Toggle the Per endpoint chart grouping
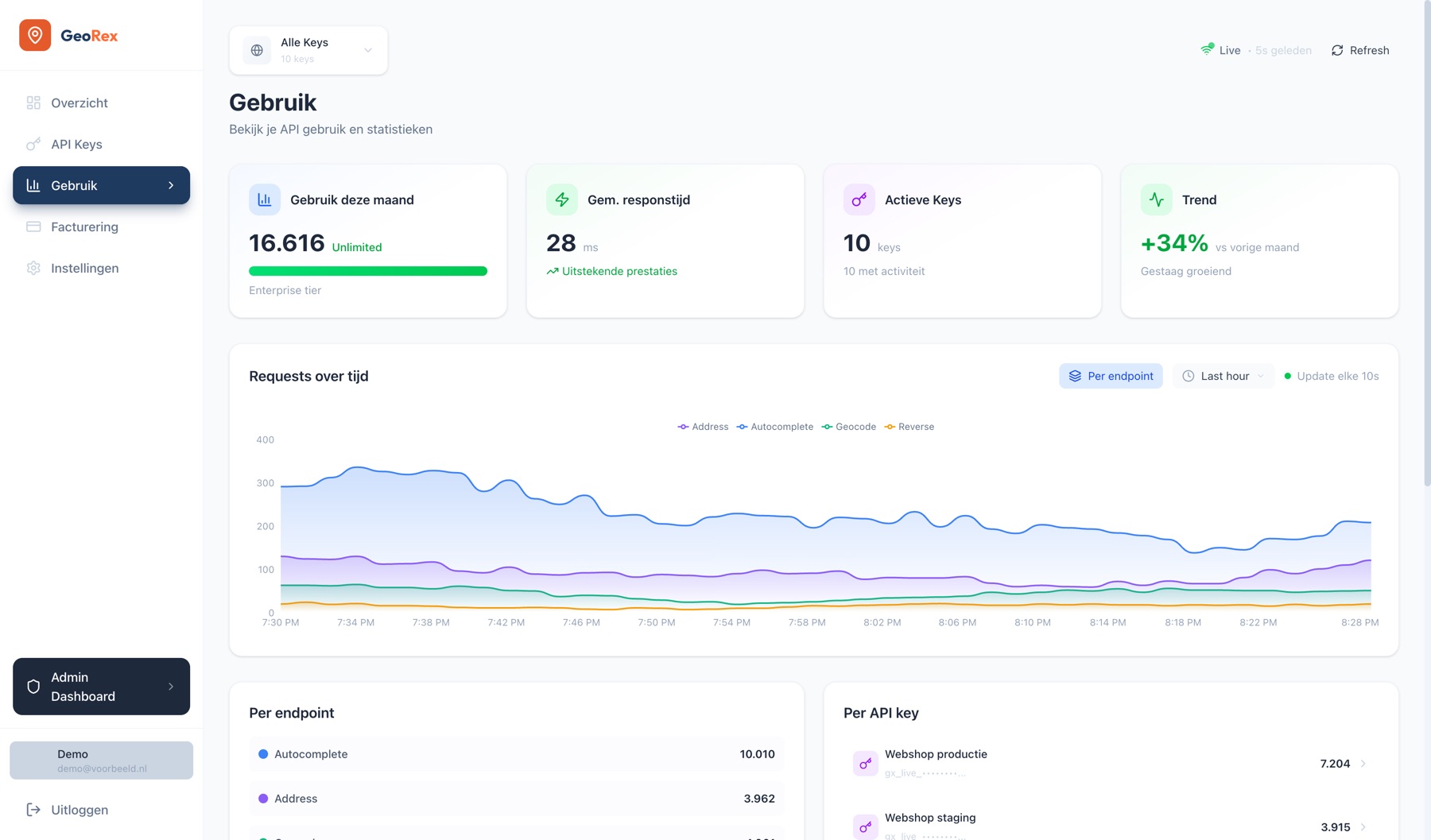1431x840 pixels. 1111,376
